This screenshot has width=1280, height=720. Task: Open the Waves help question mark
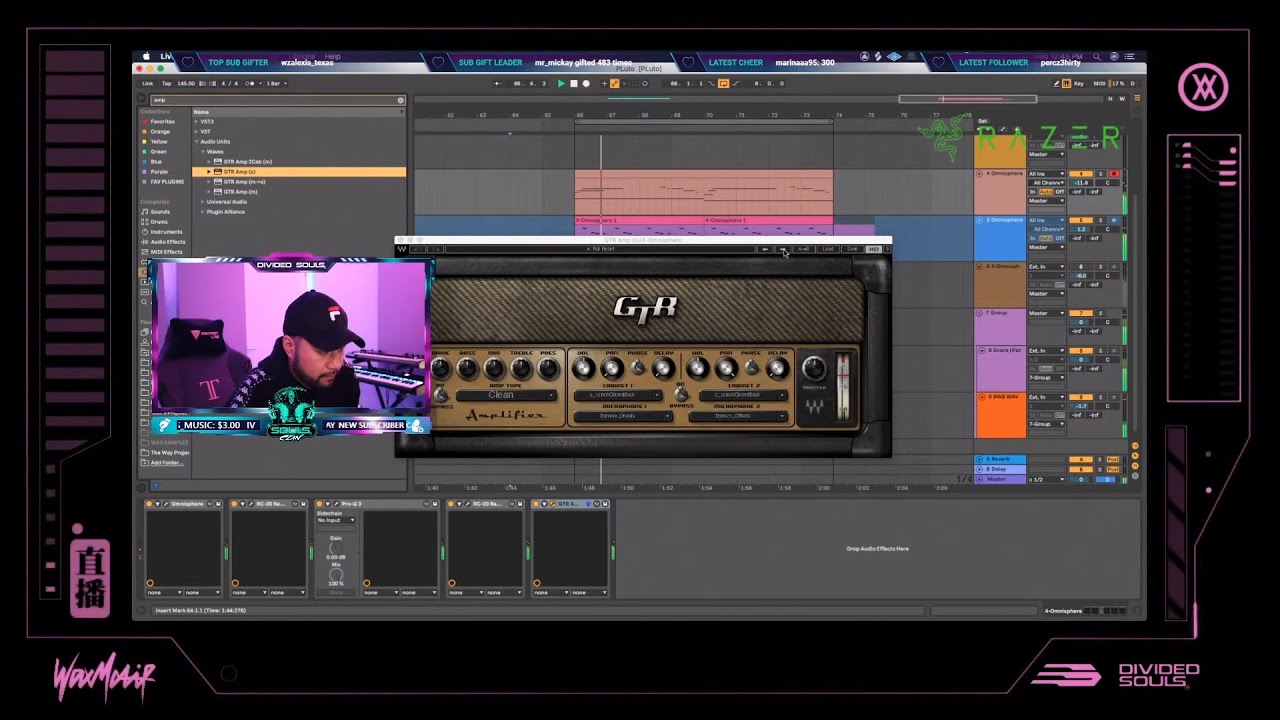click(885, 249)
